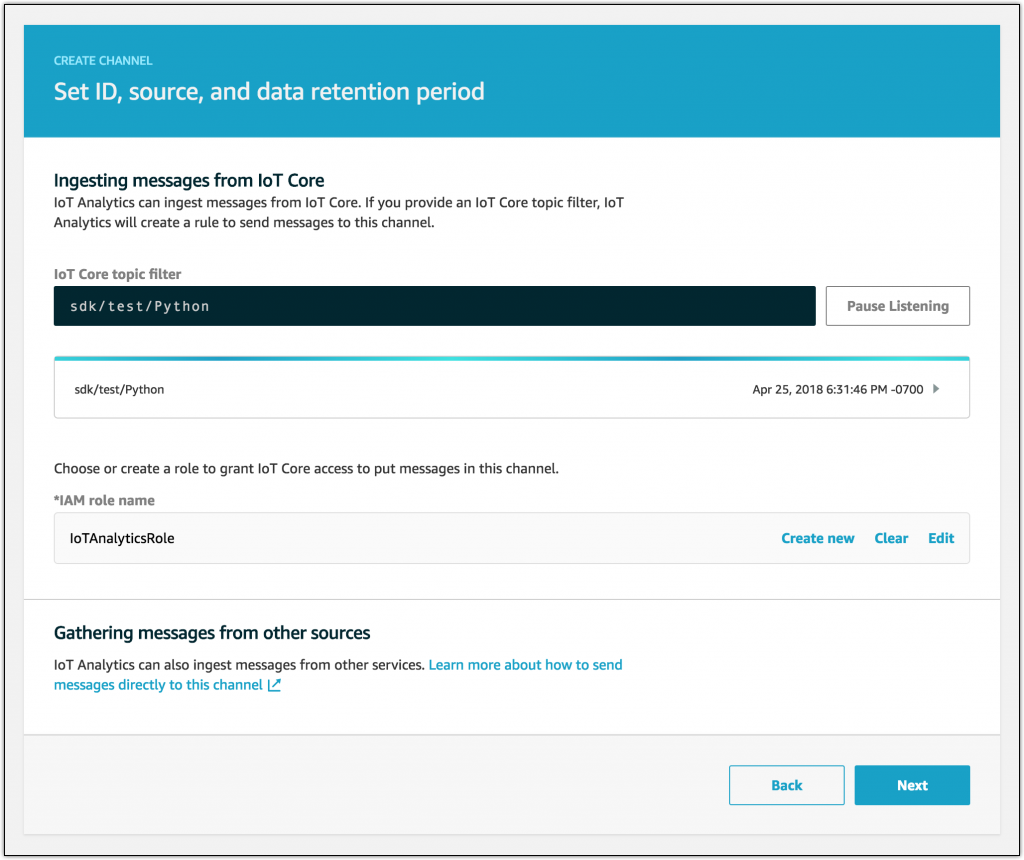Click 'Set ID, source, and data retention period' title
Screen dimensions: 1024x860
(x=269, y=91)
